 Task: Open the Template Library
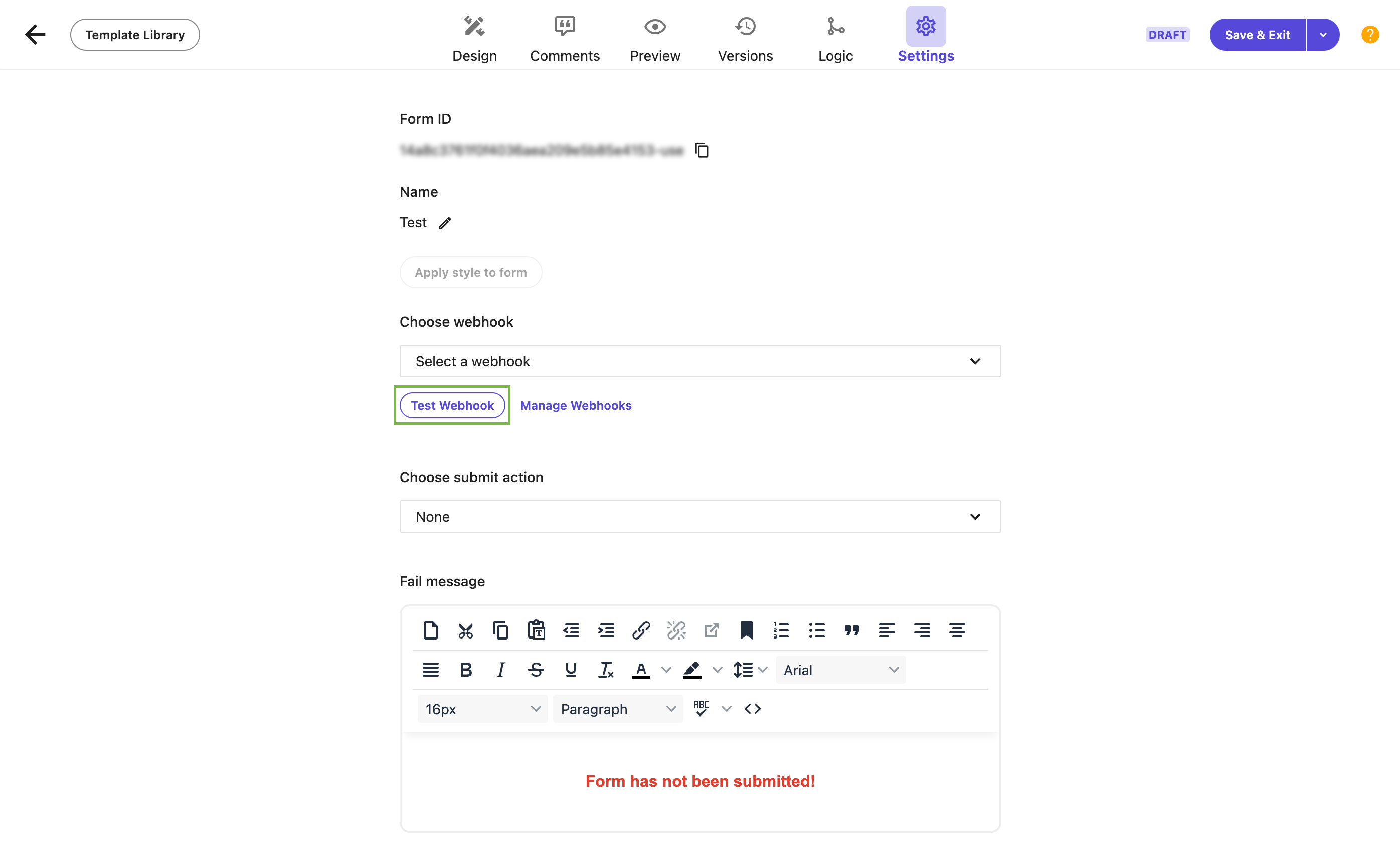tap(135, 35)
